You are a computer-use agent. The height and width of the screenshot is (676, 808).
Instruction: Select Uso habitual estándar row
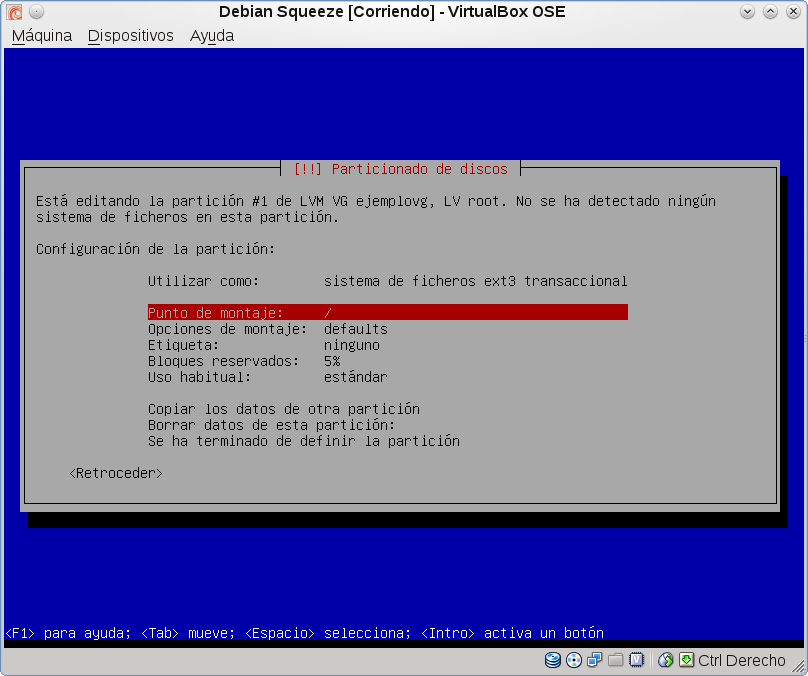388,377
